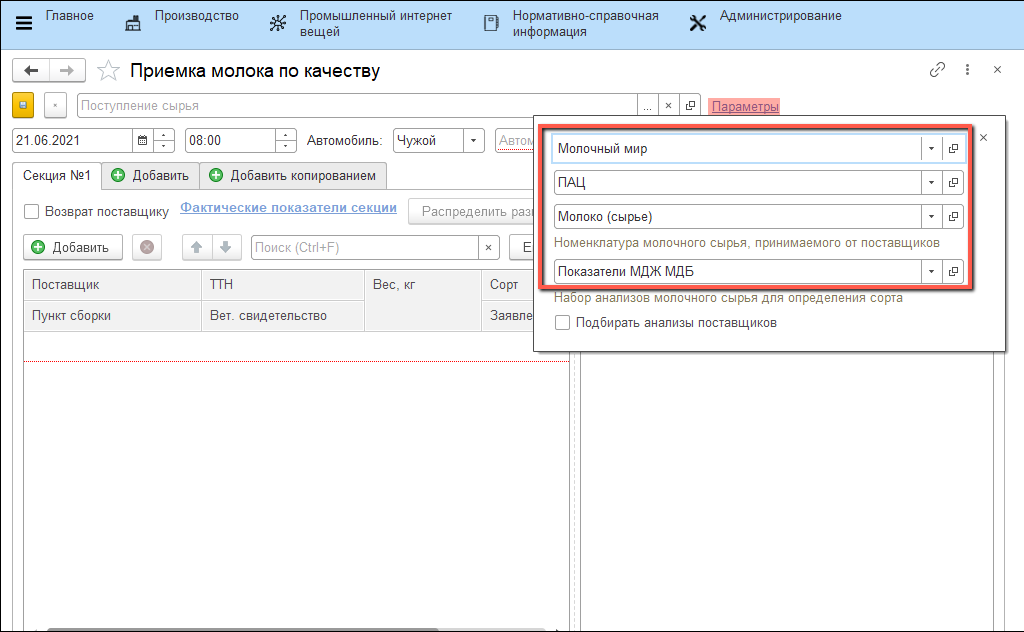Move row up with the up arrow

[x=197, y=247]
